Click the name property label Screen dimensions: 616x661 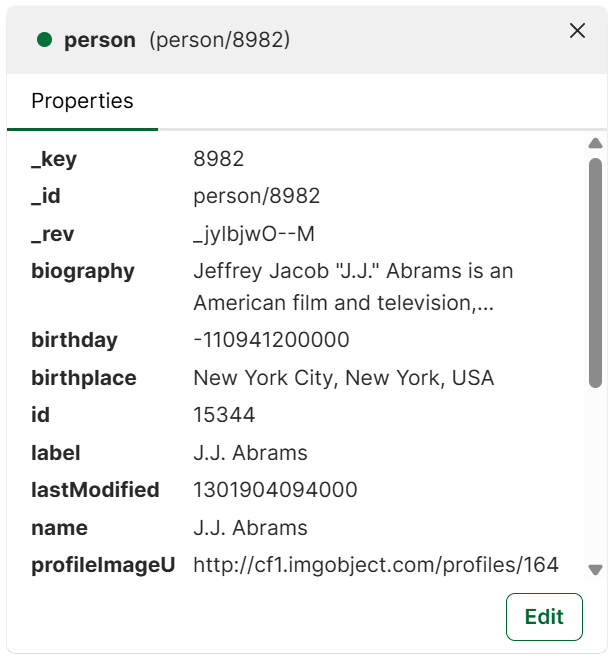tap(59, 529)
